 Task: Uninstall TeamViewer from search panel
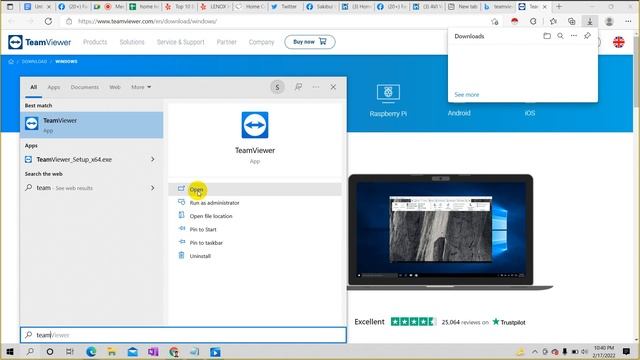(200, 256)
